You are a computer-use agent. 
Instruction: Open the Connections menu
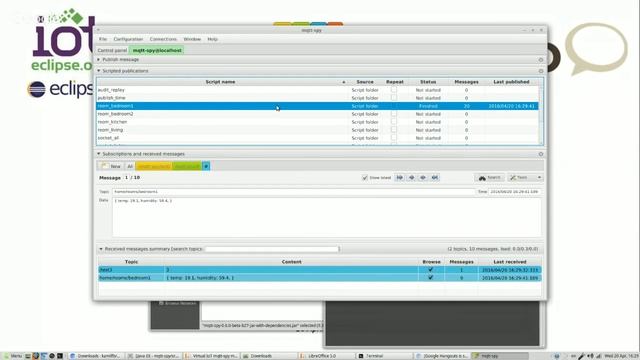tap(163, 39)
